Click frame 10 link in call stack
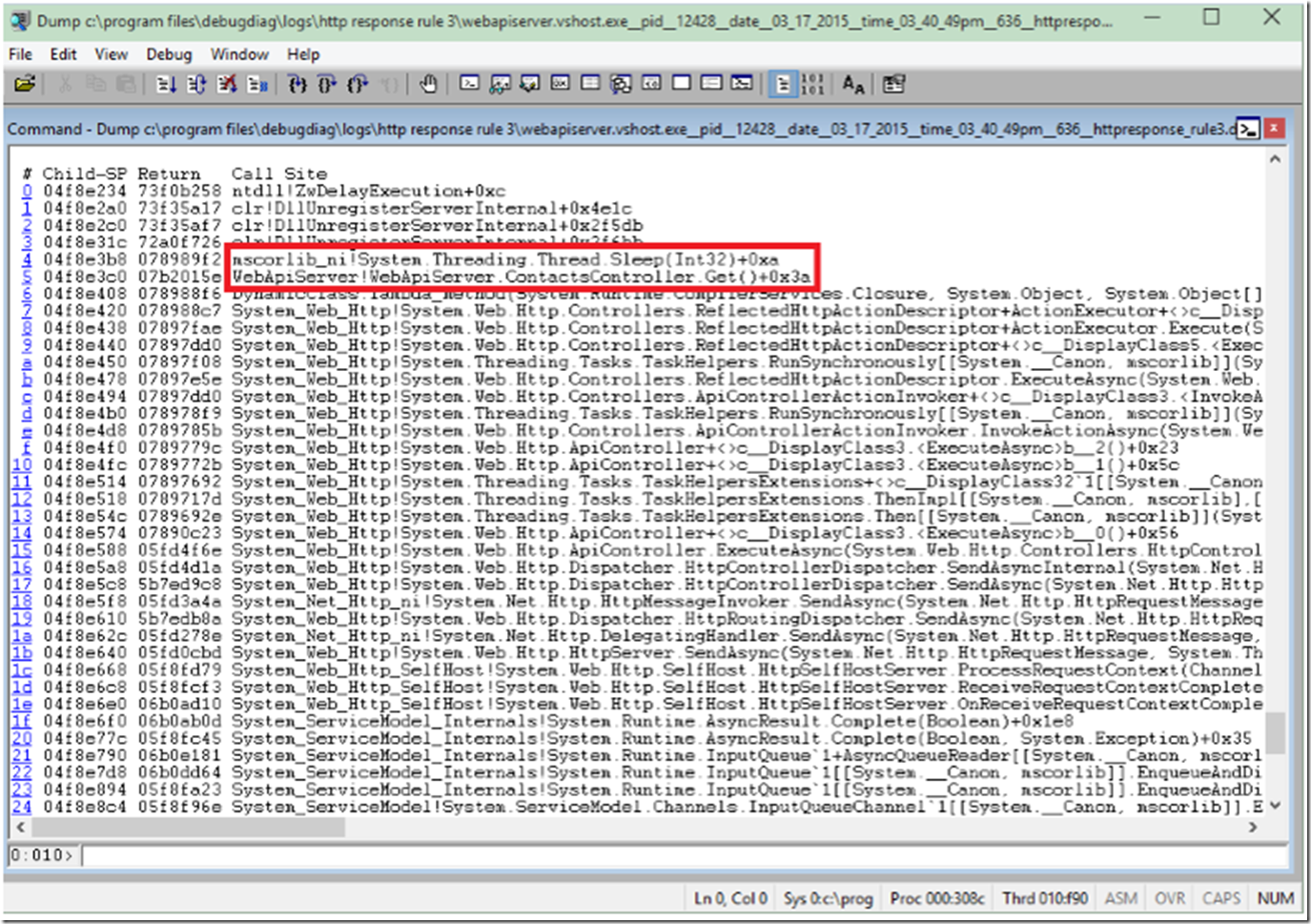This screenshot has height=924, width=1311. click(22, 464)
